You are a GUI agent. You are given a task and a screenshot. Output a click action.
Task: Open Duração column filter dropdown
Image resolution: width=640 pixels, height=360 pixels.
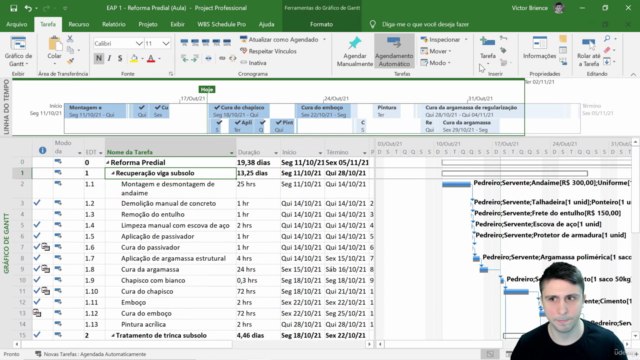pos(276,153)
